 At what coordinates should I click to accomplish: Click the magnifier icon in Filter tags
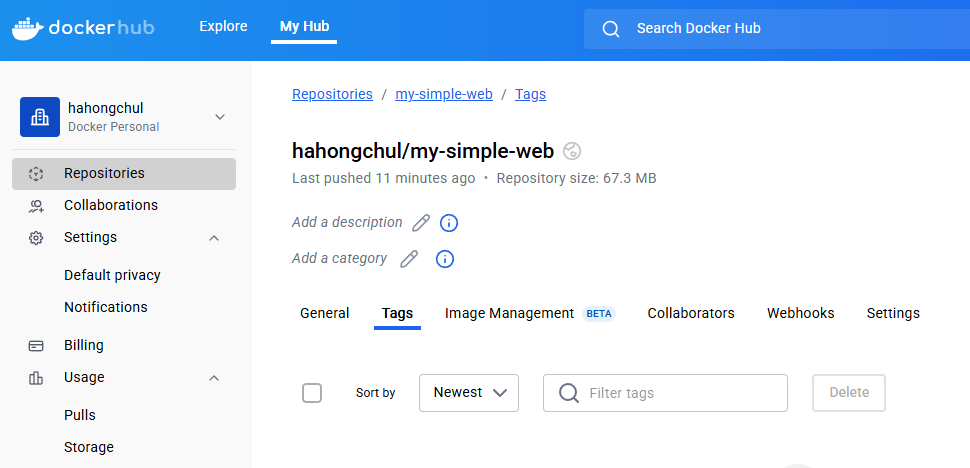coord(569,393)
